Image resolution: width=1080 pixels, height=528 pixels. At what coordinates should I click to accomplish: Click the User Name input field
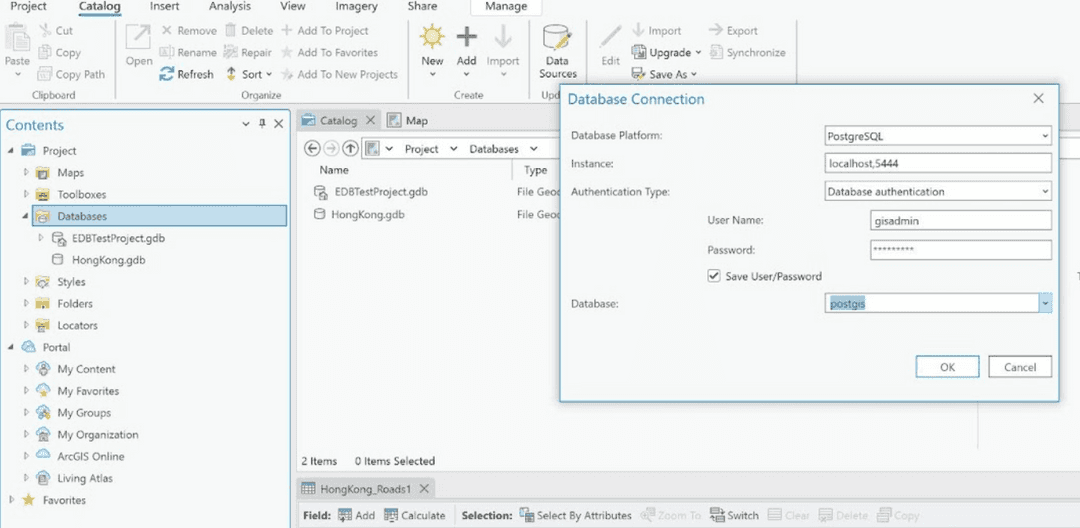click(961, 220)
